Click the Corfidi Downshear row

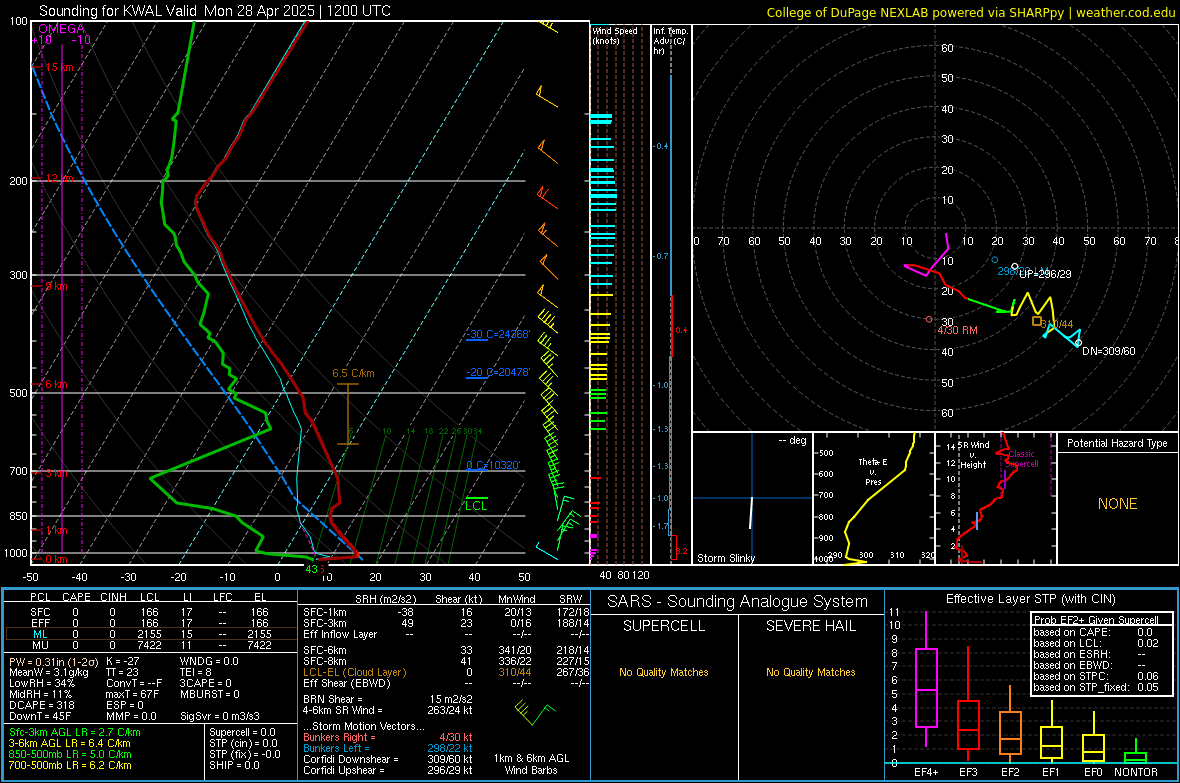pos(388,759)
